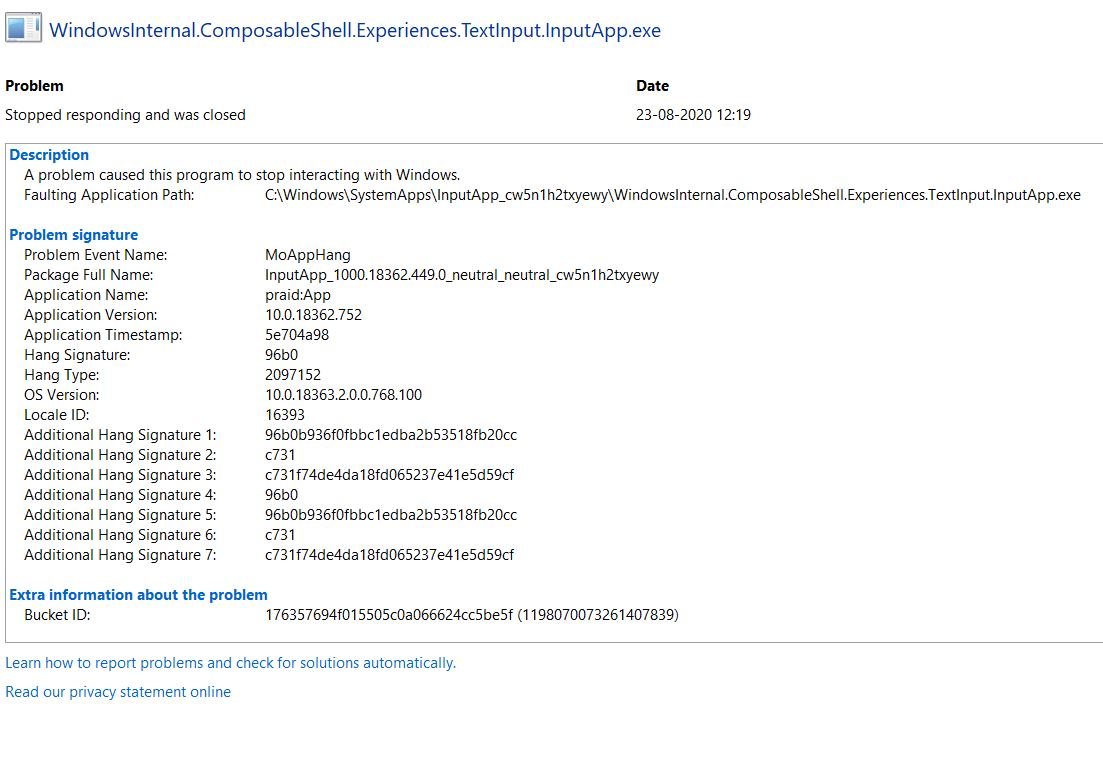1103x764 pixels.
Task: Open 'Learn how to report problems' link
Action: pyautogui.click(x=231, y=663)
